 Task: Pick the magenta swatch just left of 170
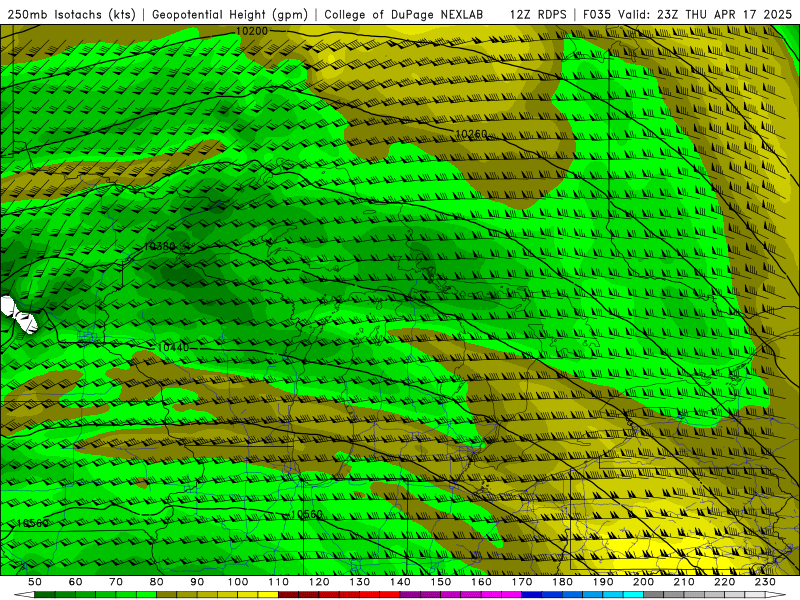(x=512, y=594)
